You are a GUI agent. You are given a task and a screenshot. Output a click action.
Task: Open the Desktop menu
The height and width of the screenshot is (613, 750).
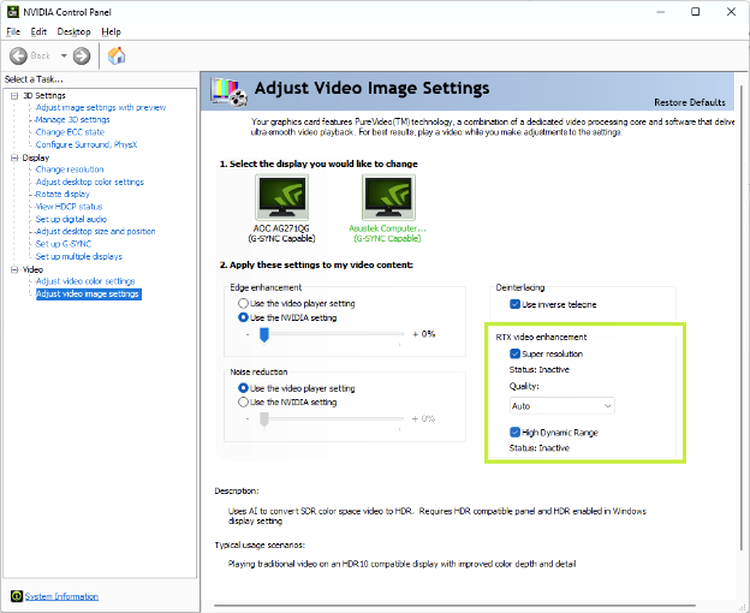coord(74,32)
